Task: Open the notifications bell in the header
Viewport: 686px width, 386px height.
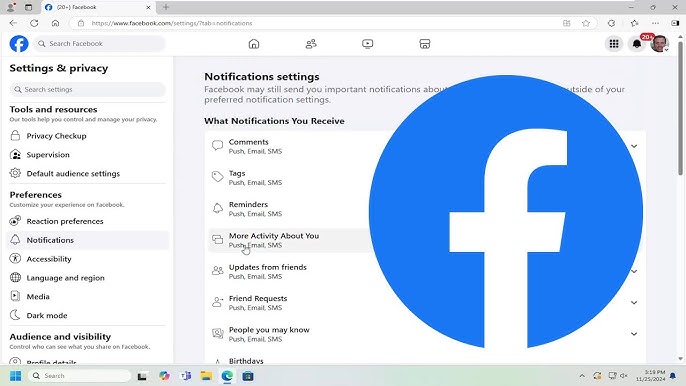Action: 637,44
